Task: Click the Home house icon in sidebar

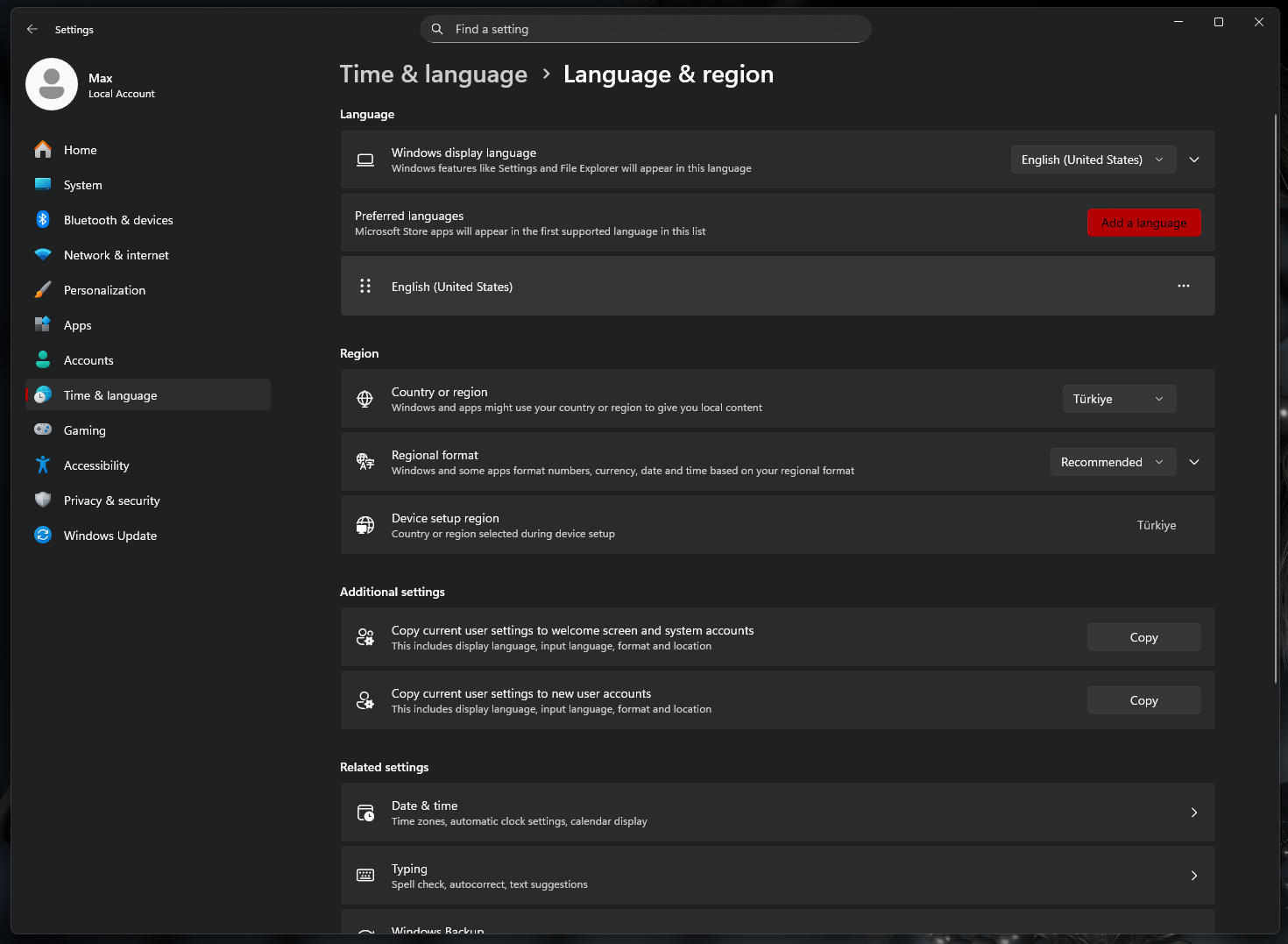Action: (x=43, y=150)
